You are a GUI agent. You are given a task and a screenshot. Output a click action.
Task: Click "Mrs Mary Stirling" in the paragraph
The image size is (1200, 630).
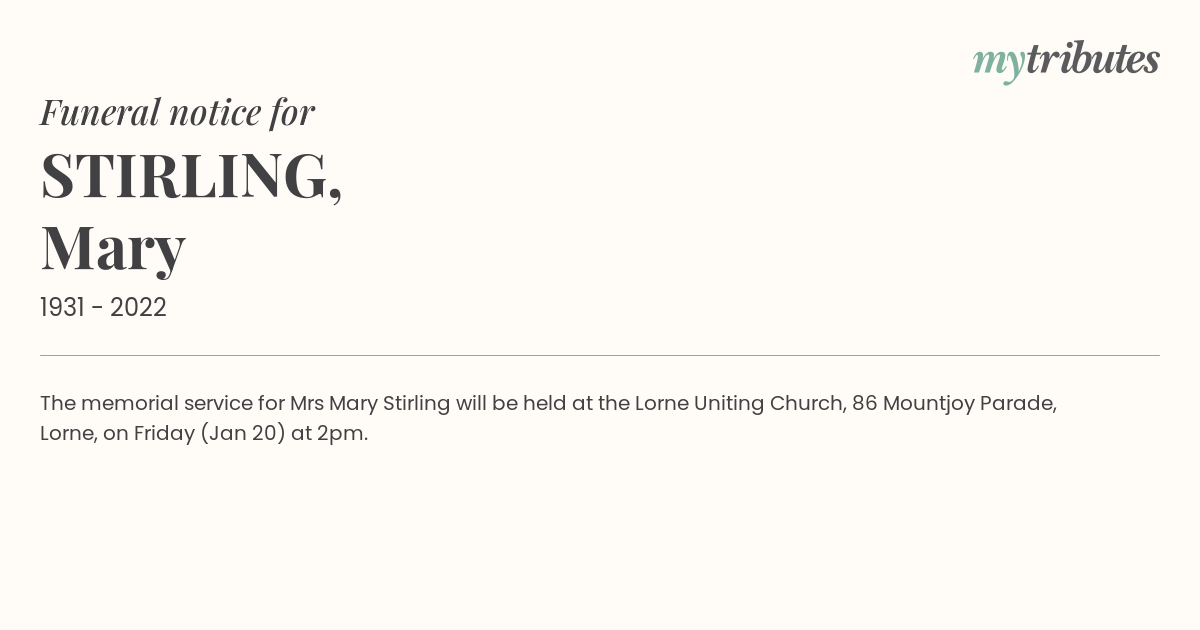click(370, 404)
